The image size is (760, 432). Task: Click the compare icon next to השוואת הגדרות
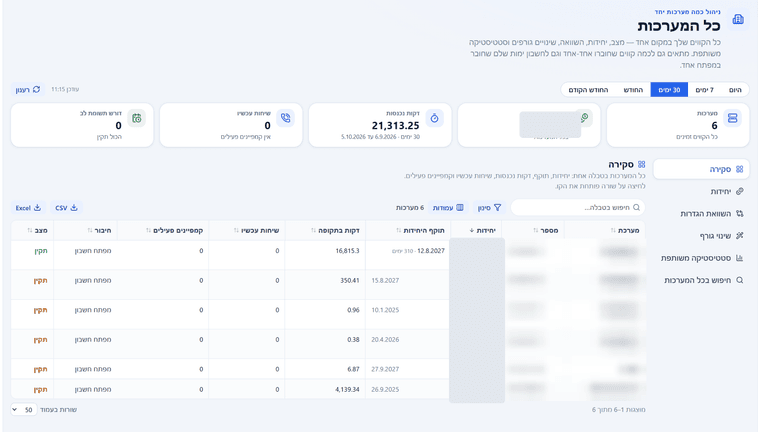point(740,213)
